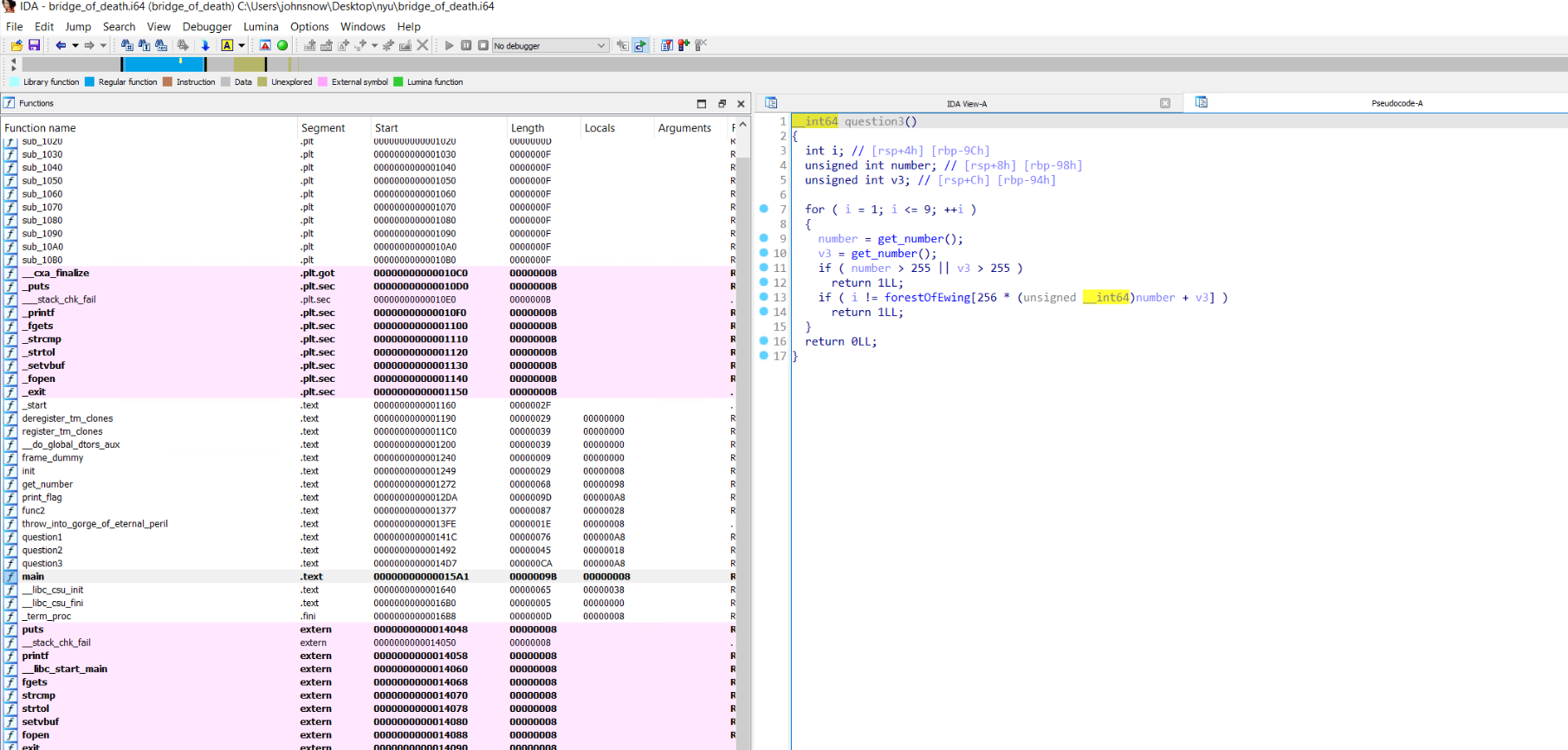1568x750 pixels.
Task: Click the Lumina function legend color swatch
Action: pyautogui.click(x=398, y=82)
